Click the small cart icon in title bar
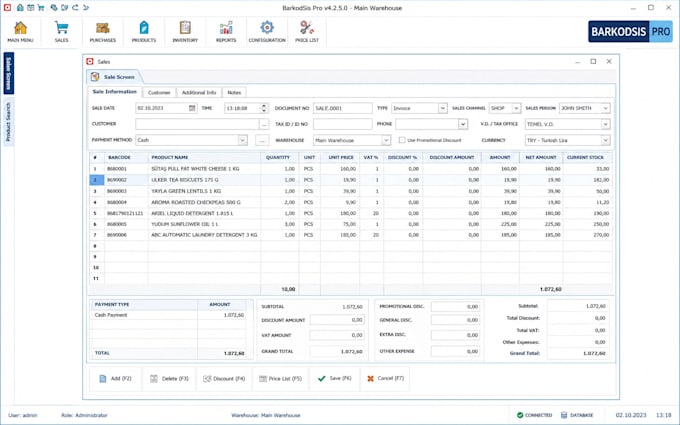Viewport: 680px width, 425px height. coord(41,8)
